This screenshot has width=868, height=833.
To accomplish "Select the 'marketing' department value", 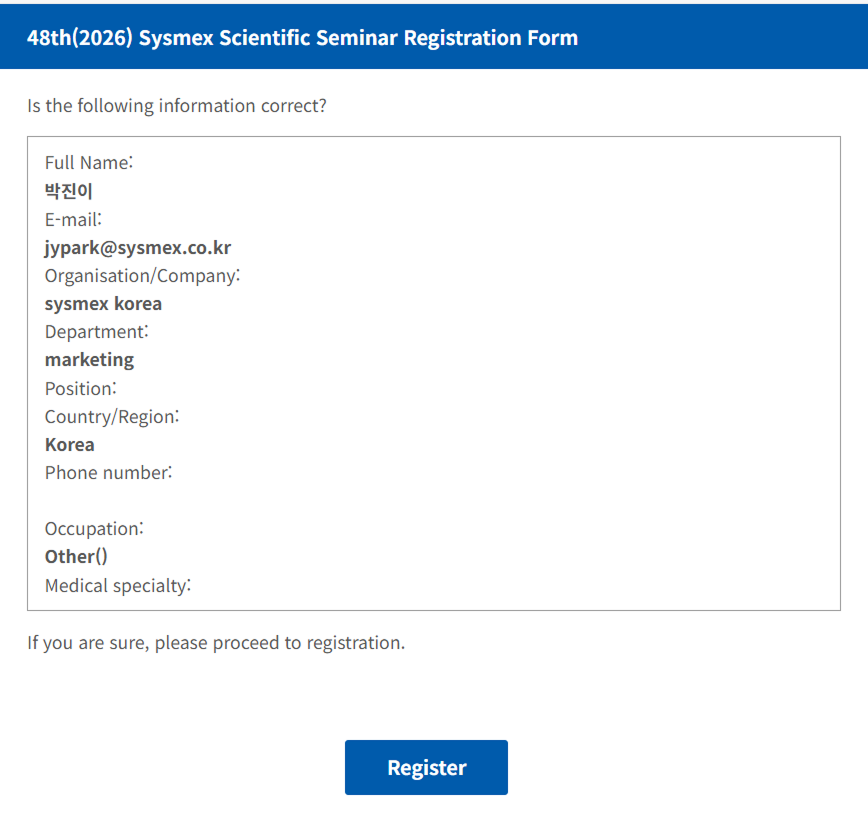I will coord(89,359).
